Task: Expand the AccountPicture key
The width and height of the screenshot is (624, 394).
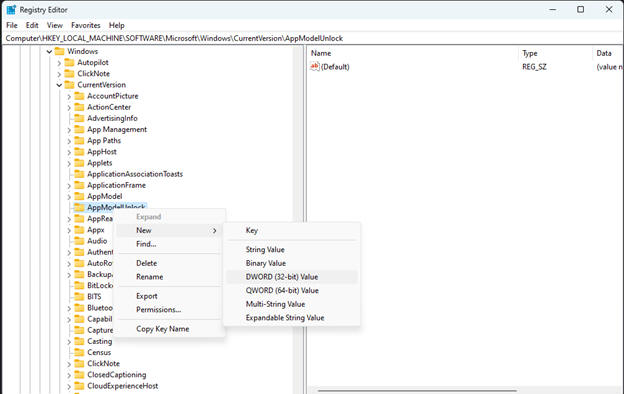Action: pyautogui.click(x=69, y=96)
